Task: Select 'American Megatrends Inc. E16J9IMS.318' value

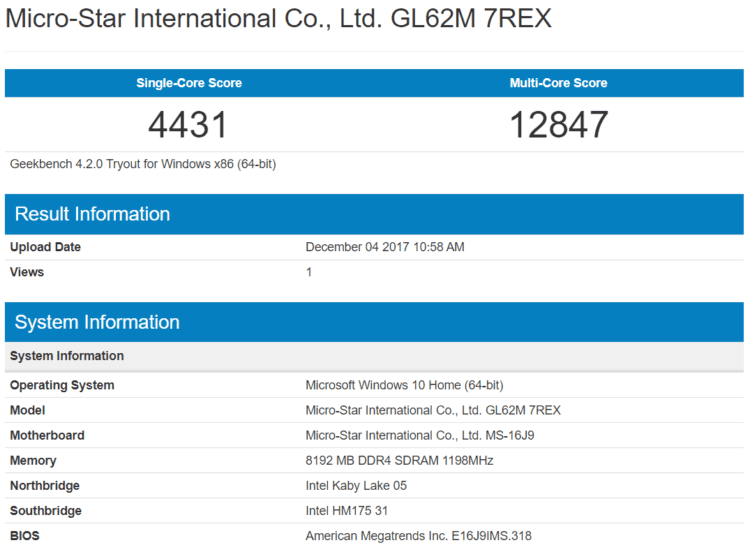Action: (419, 535)
